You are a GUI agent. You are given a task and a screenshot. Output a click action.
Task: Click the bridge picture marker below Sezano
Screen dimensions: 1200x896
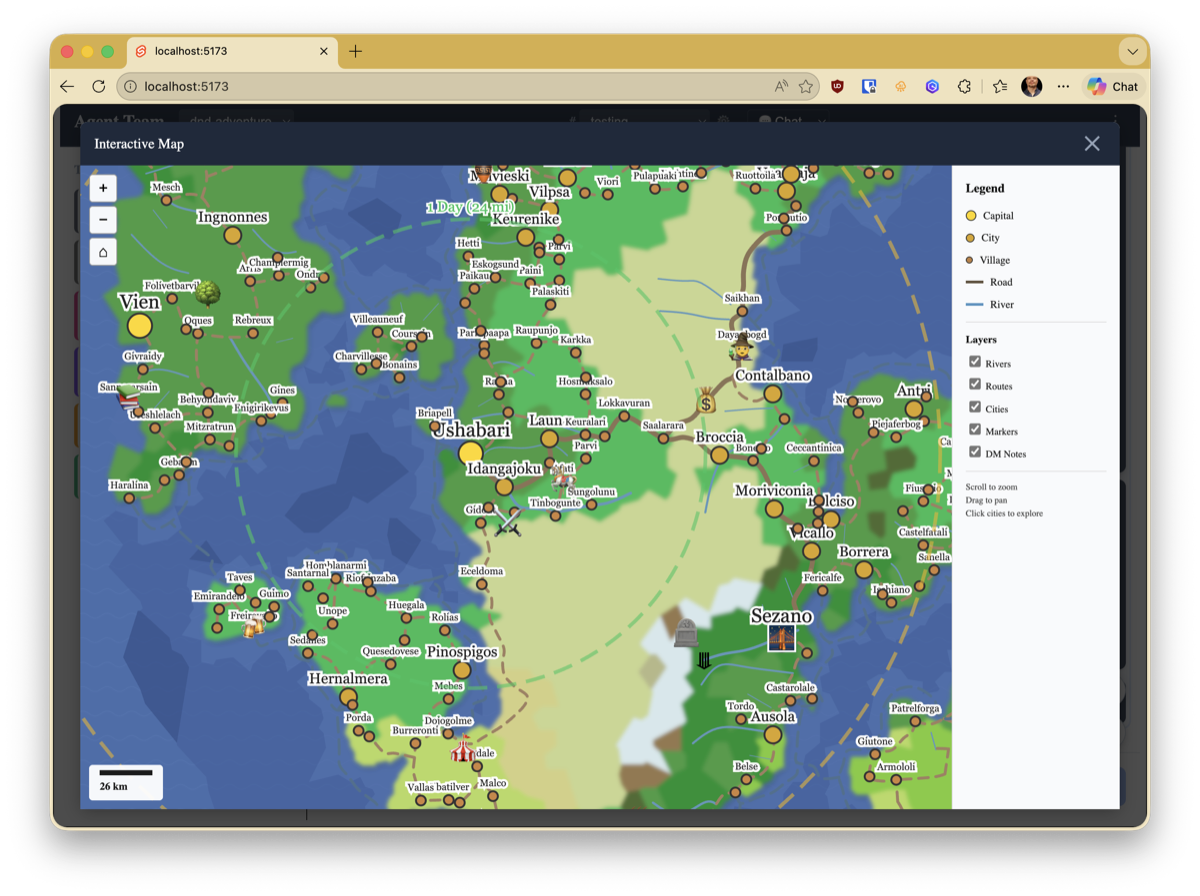(781, 638)
